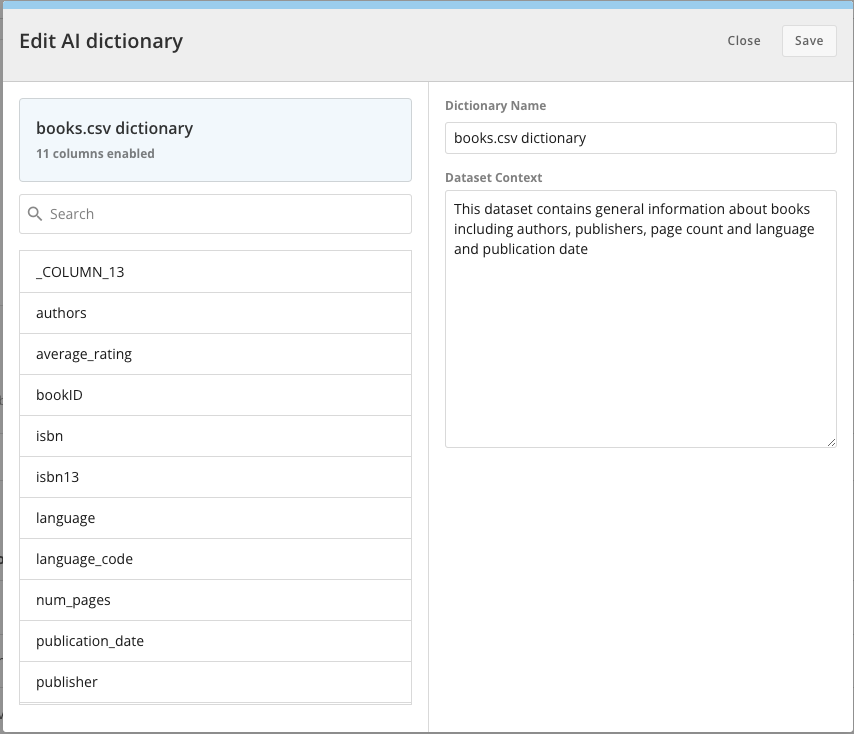Select the _COLUMN_13 column
The width and height of the screenshot is (854, 734).
coord(215,272)
